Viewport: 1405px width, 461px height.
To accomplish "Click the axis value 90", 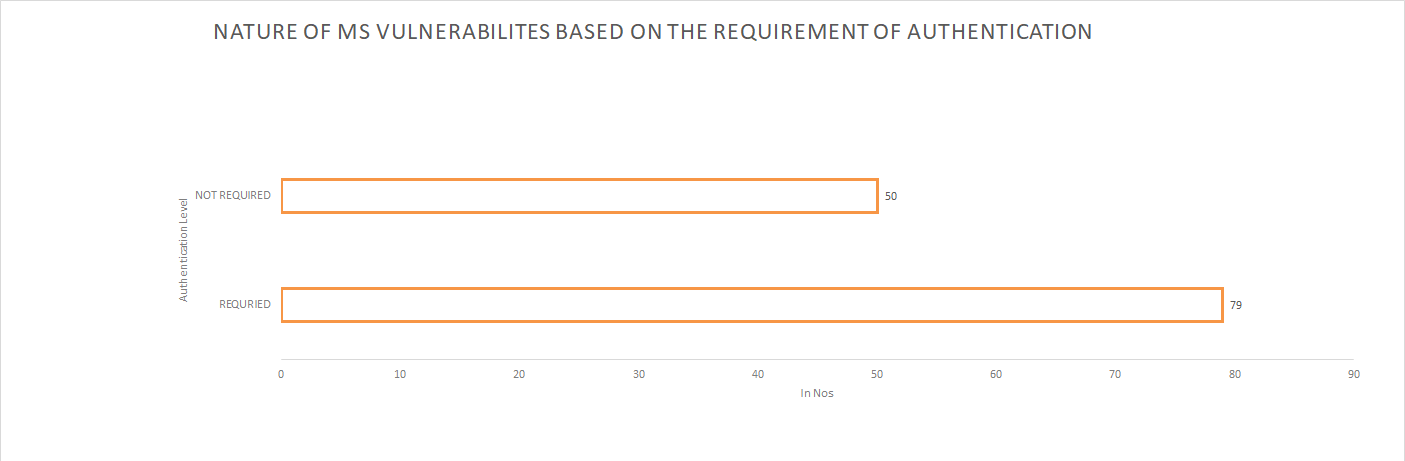I will click(1354, 374).
